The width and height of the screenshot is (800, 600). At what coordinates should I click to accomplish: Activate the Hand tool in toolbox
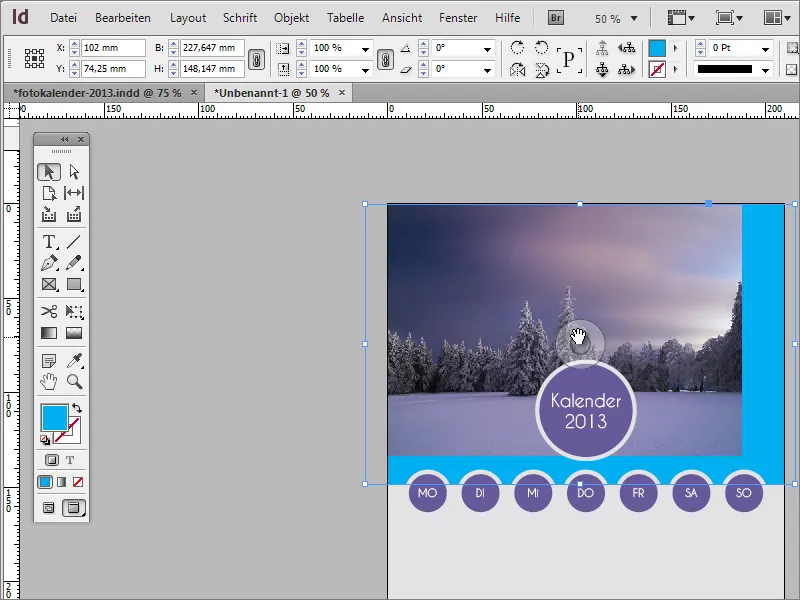click(x=49, y=382)
